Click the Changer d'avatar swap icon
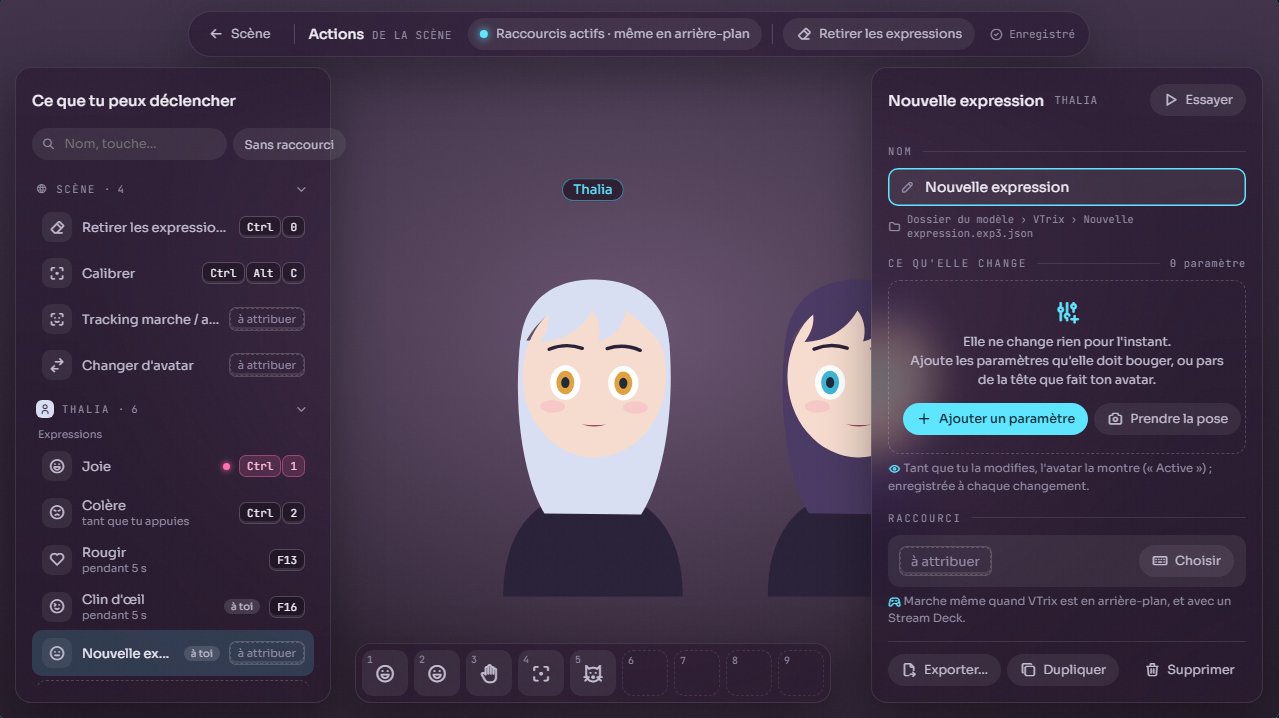This screenshot has width=1279, height=718. [x=57, y=365]
